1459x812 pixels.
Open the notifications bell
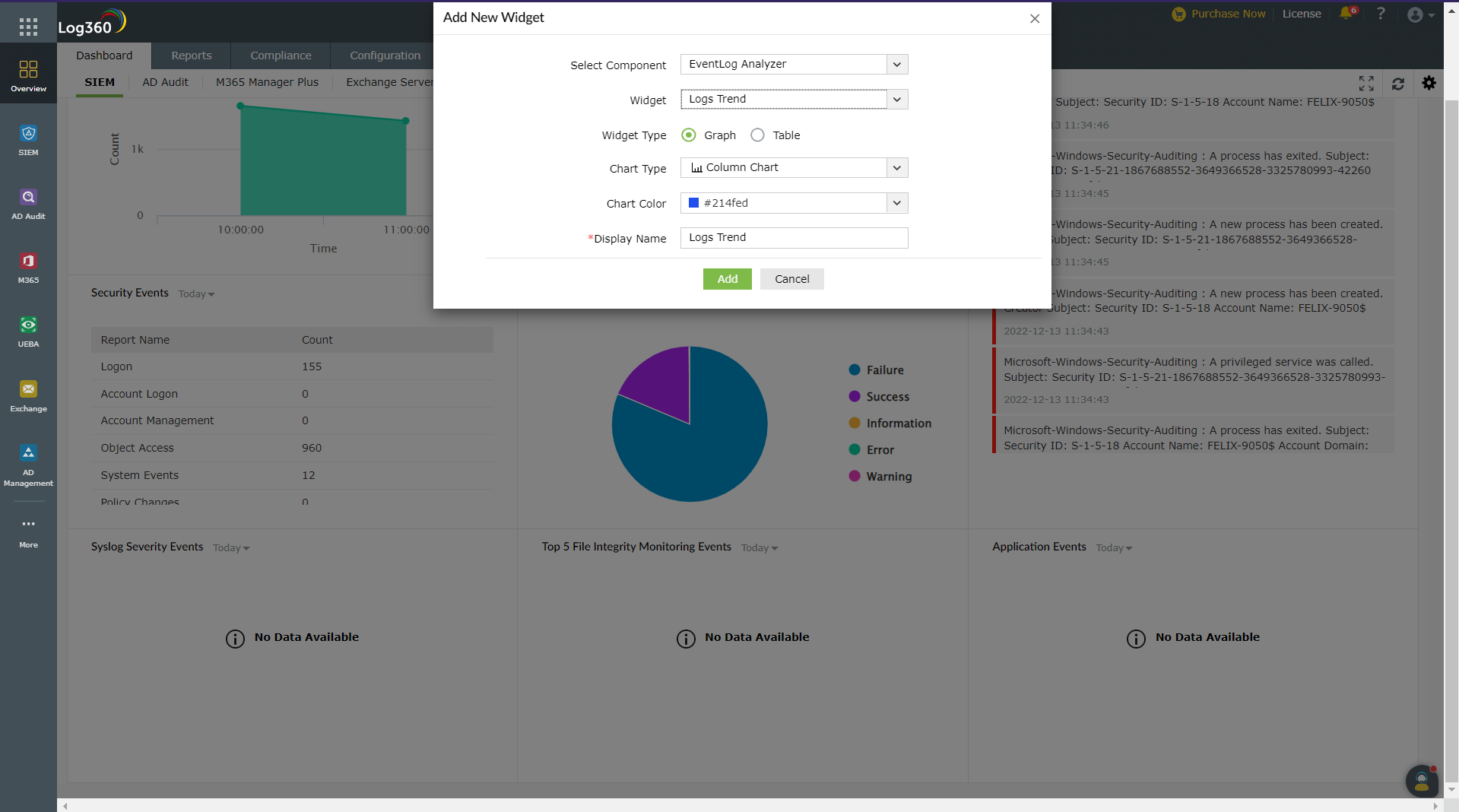pos(1346,14)
